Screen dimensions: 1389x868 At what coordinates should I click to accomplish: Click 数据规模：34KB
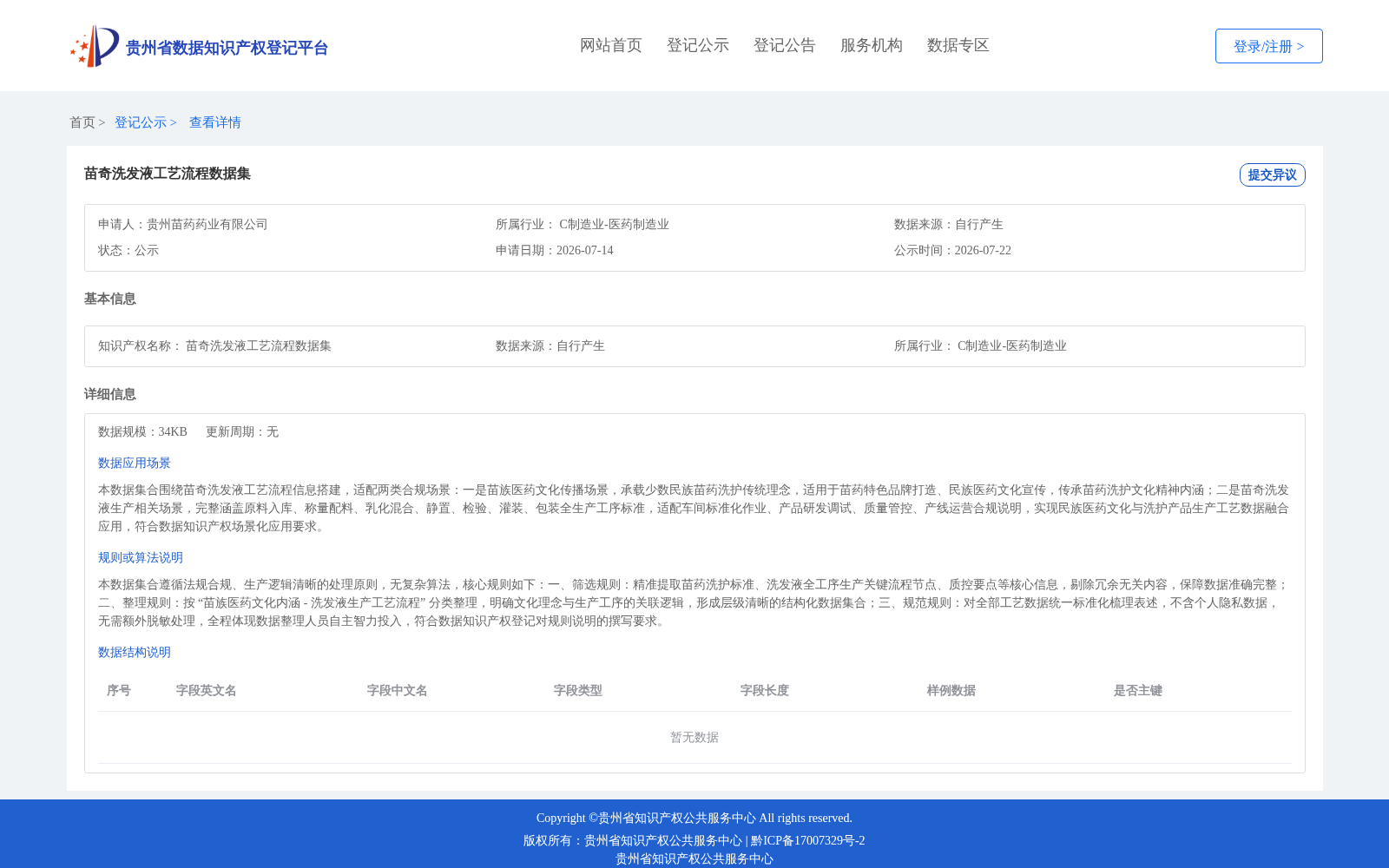click(x=142, y=431)
